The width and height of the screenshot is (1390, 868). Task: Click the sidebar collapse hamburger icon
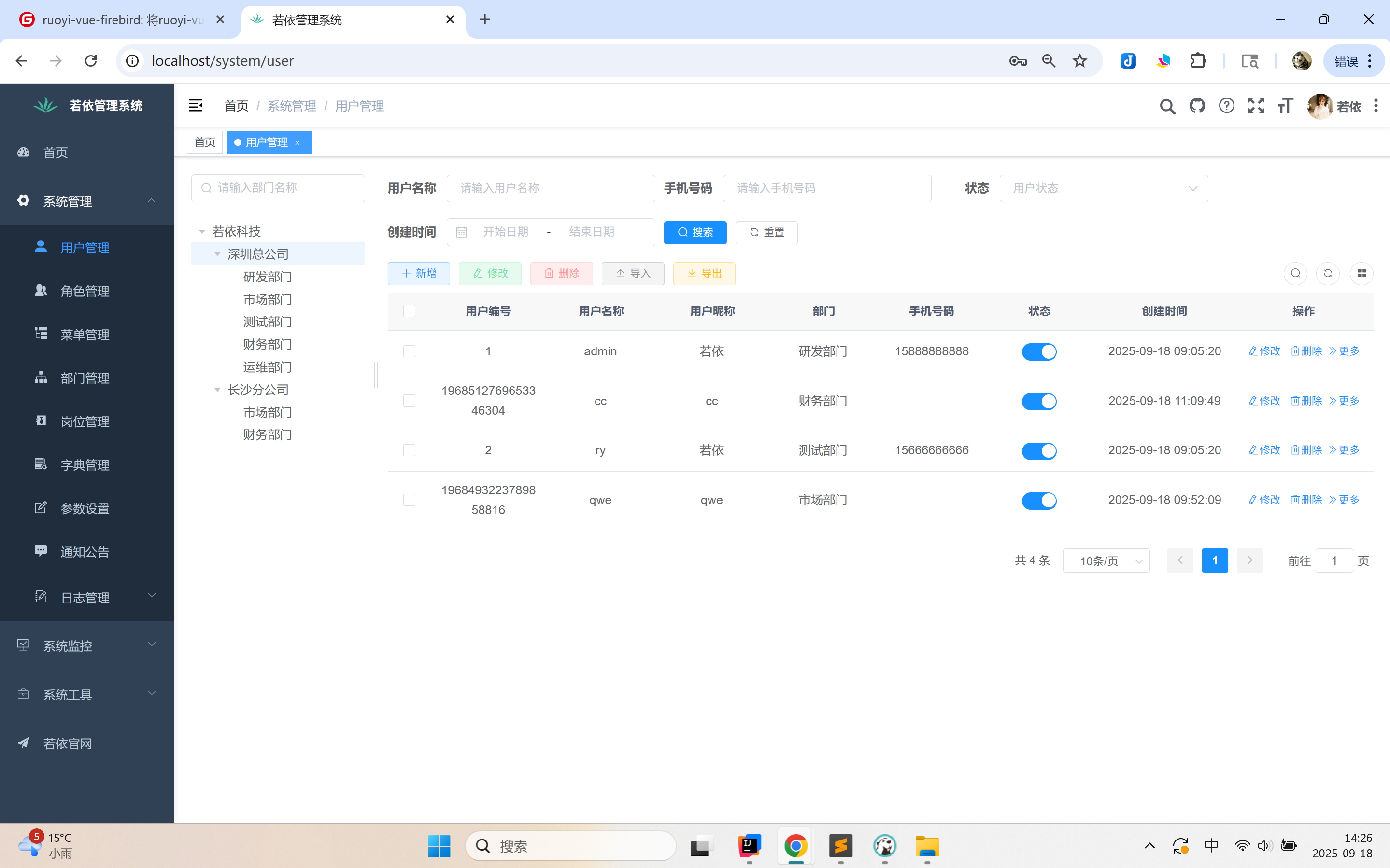195,106
